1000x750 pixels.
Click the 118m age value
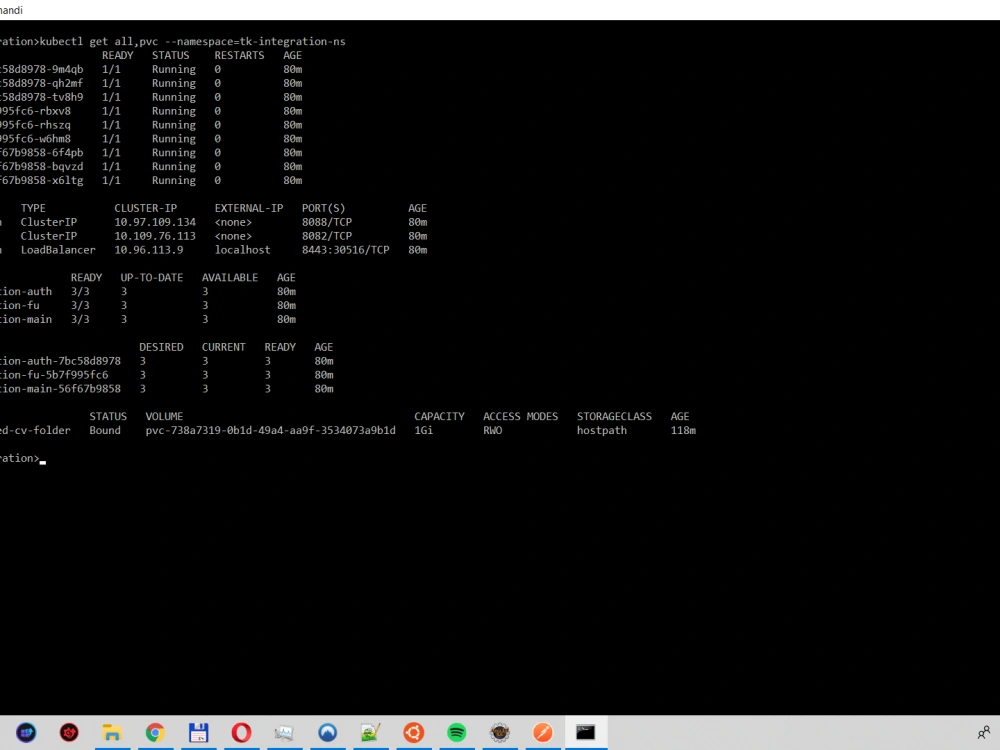click(x=683, y=430)
